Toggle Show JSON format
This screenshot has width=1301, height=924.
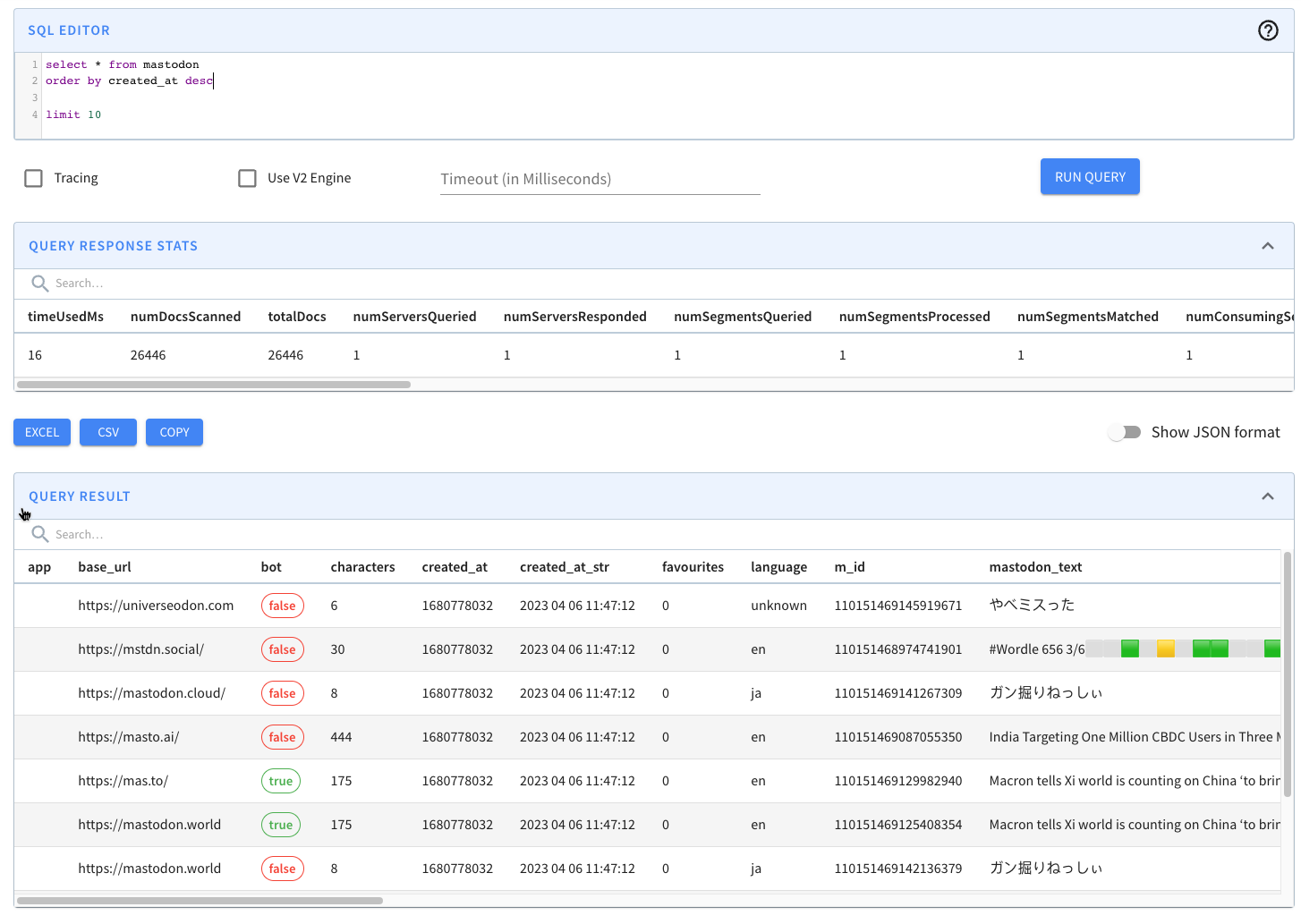pyautogui.click(x=1124, y=432)
